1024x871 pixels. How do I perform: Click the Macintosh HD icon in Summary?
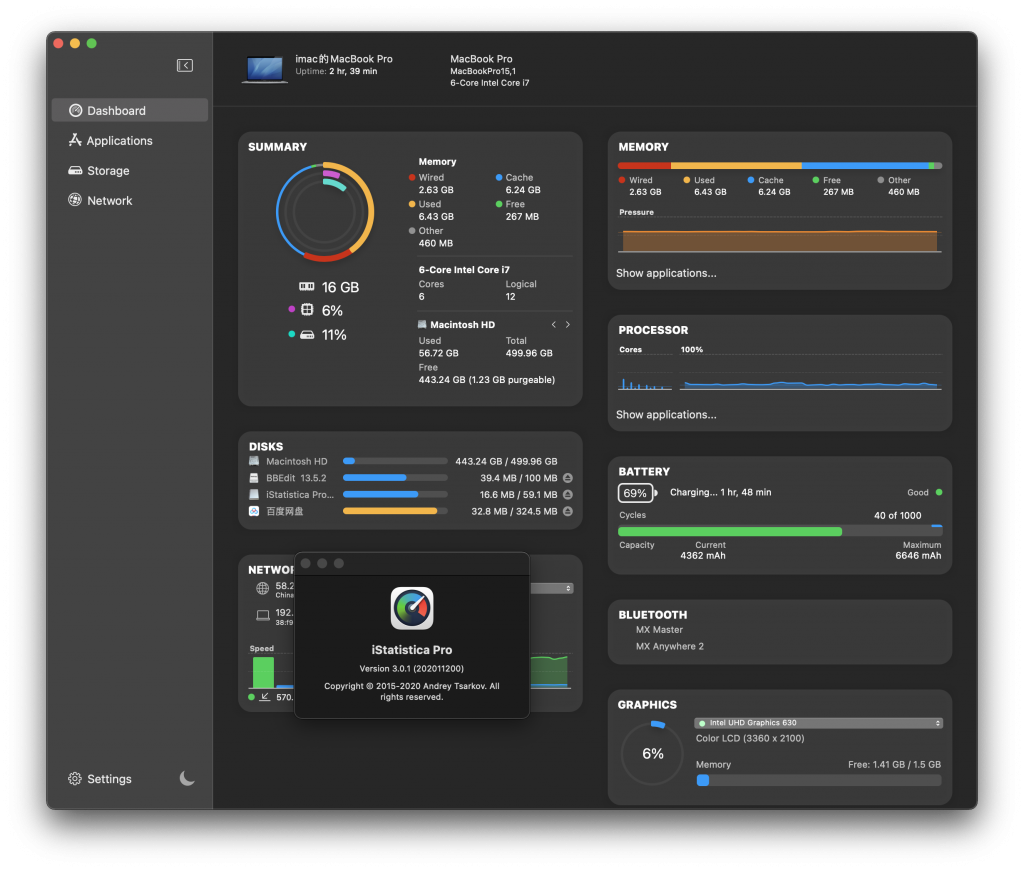(x=422, y=325)
